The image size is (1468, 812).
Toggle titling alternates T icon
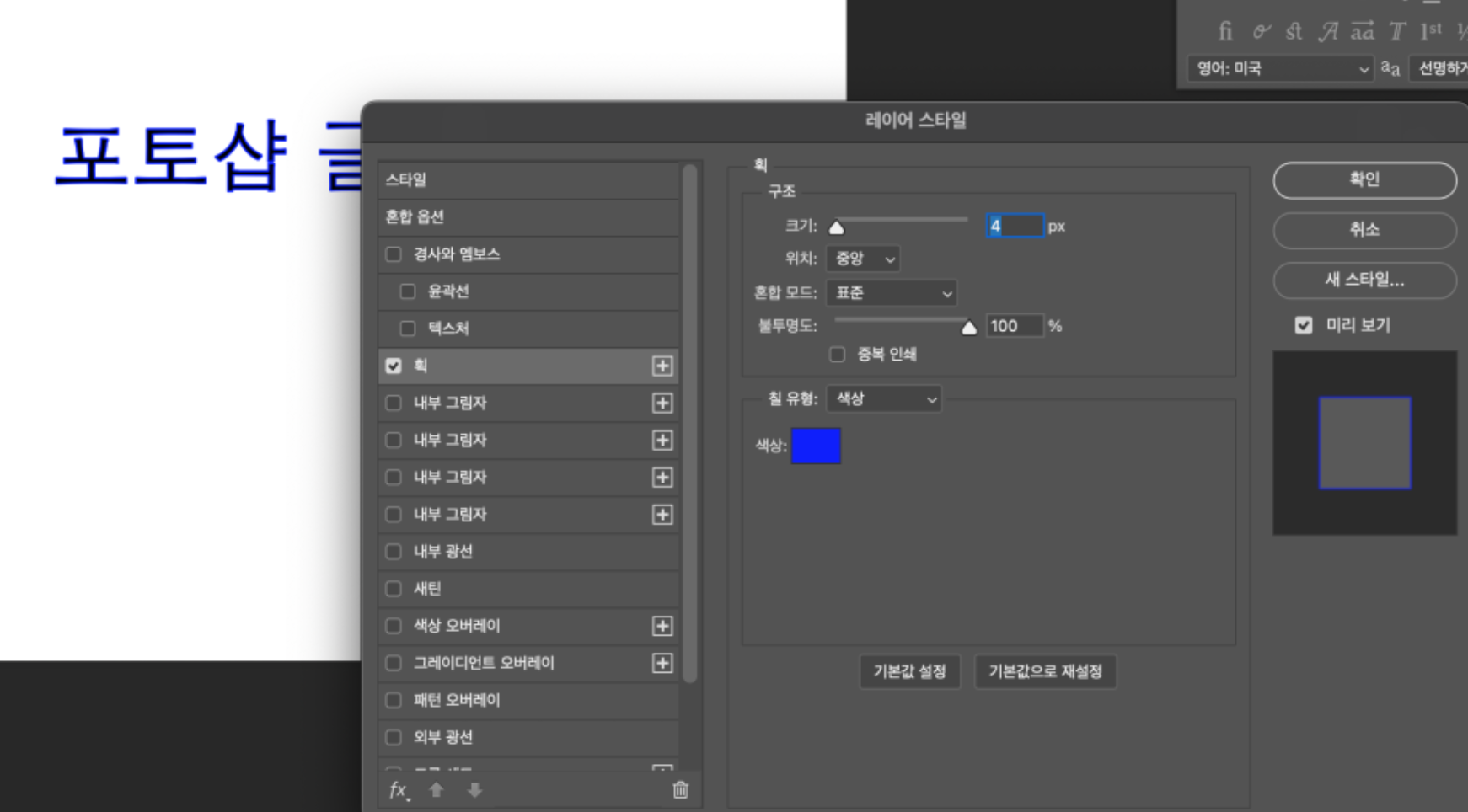1397,31
